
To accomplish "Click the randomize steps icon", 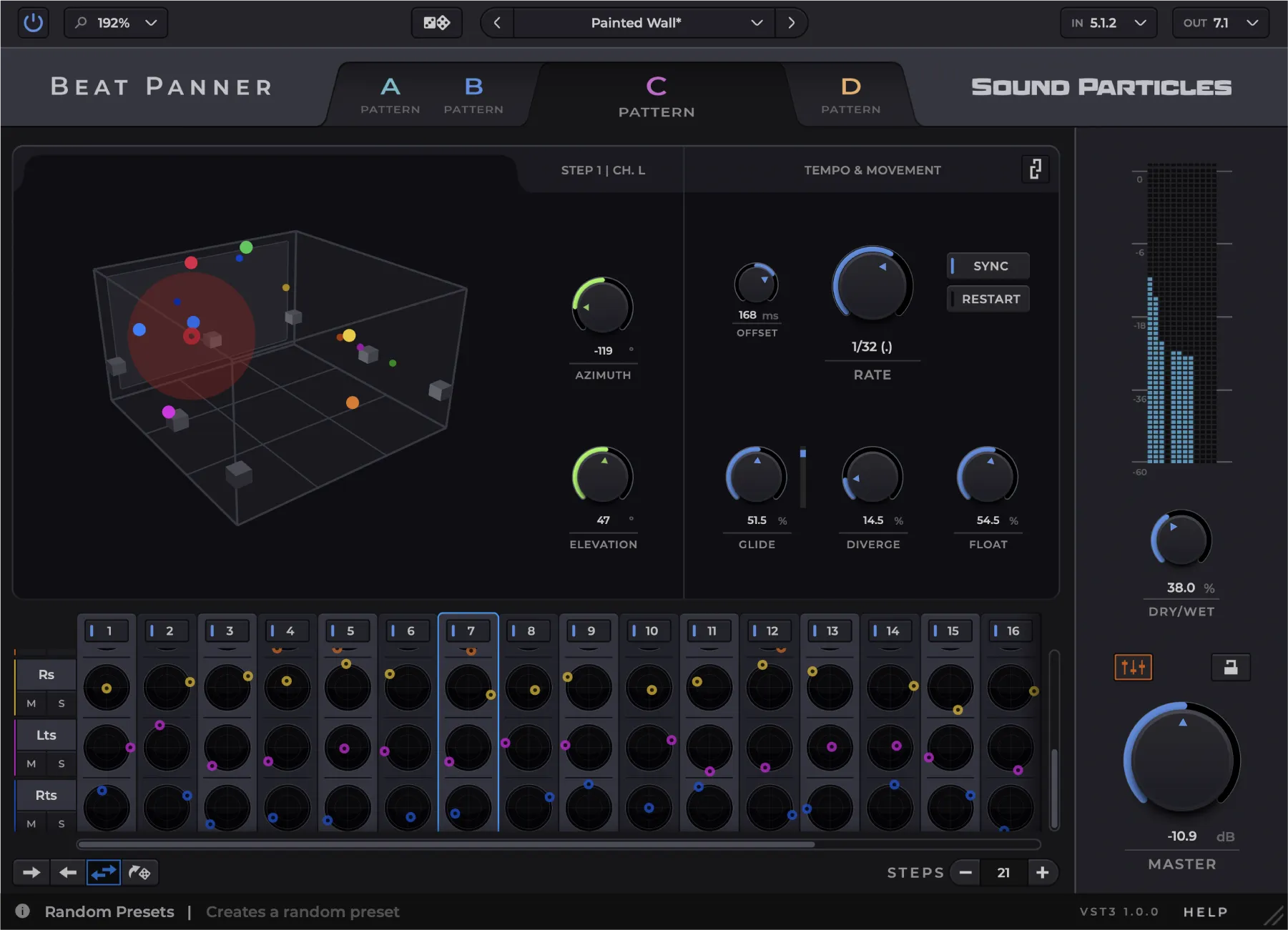I will (x=139, y=872).
